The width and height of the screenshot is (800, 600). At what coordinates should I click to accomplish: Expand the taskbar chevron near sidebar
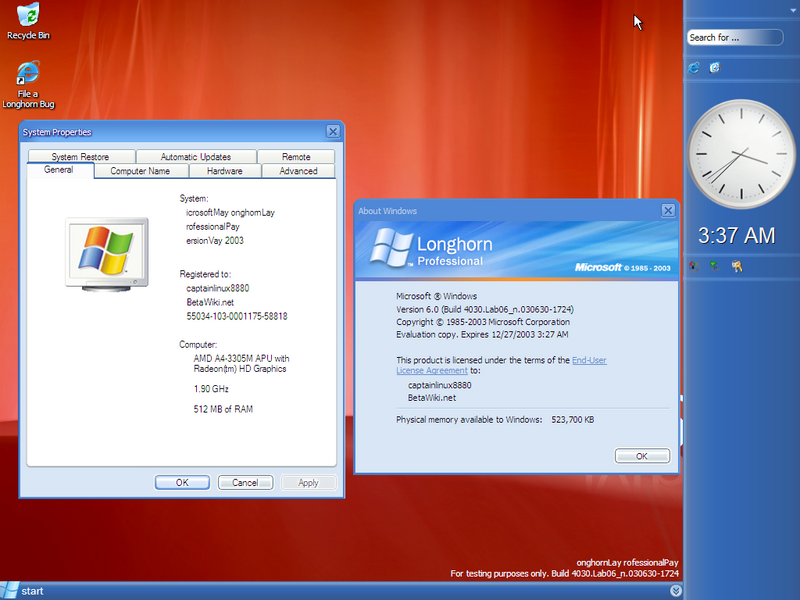[x=676, y=591]
